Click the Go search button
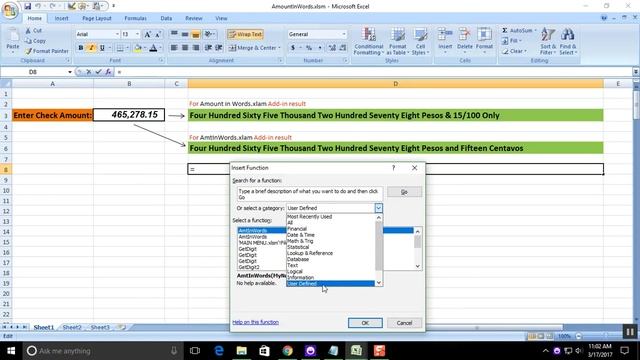 (x=404, y=192)
